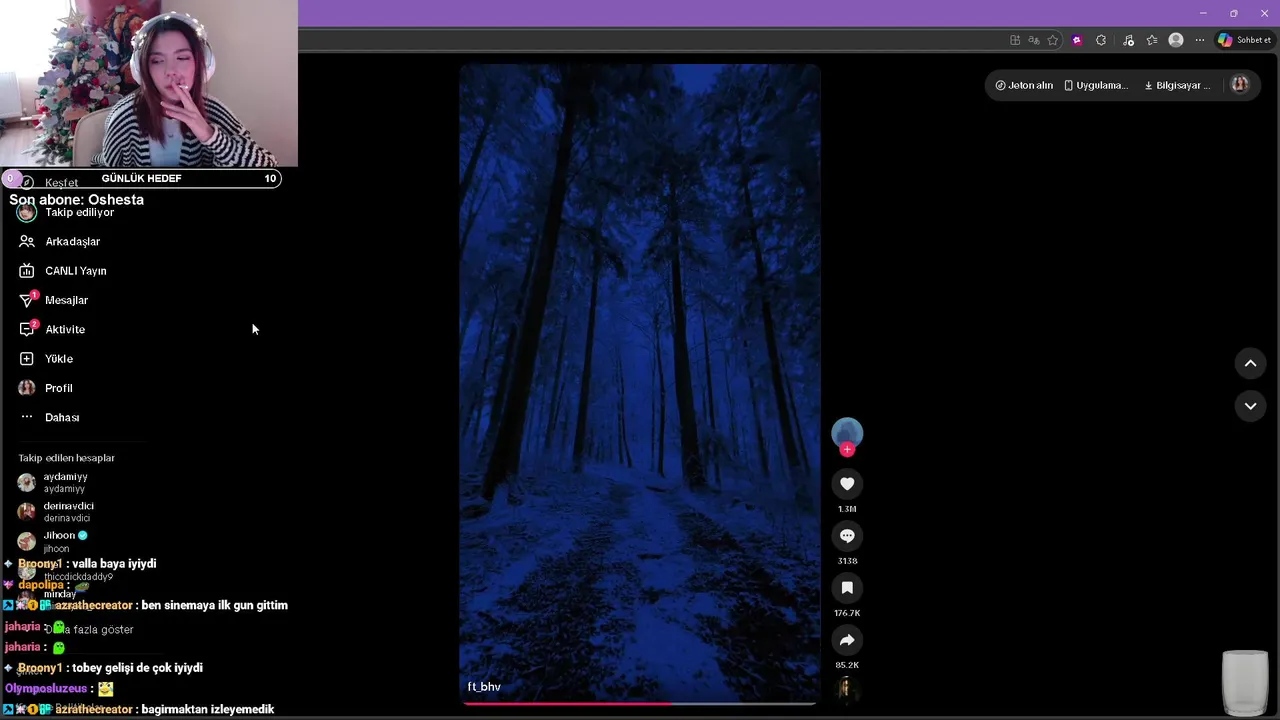Screen dimensions: 1280x720
Task: Skip to the next video with the down arrow
Action: [x=1250, y=406]
